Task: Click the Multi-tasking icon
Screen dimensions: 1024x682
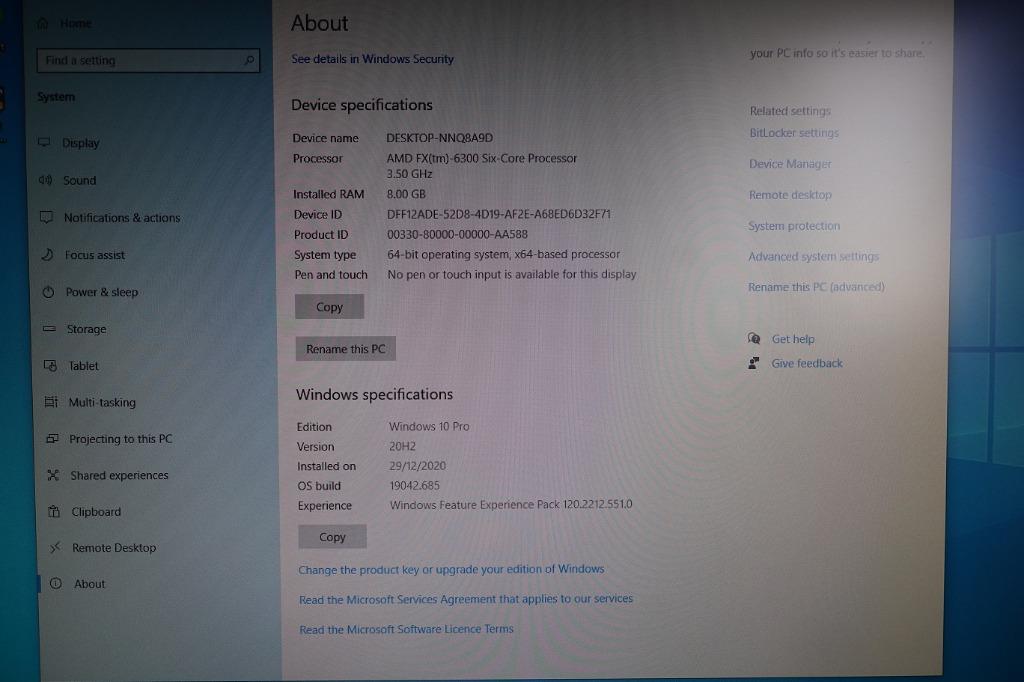Action: pos(51,402)
